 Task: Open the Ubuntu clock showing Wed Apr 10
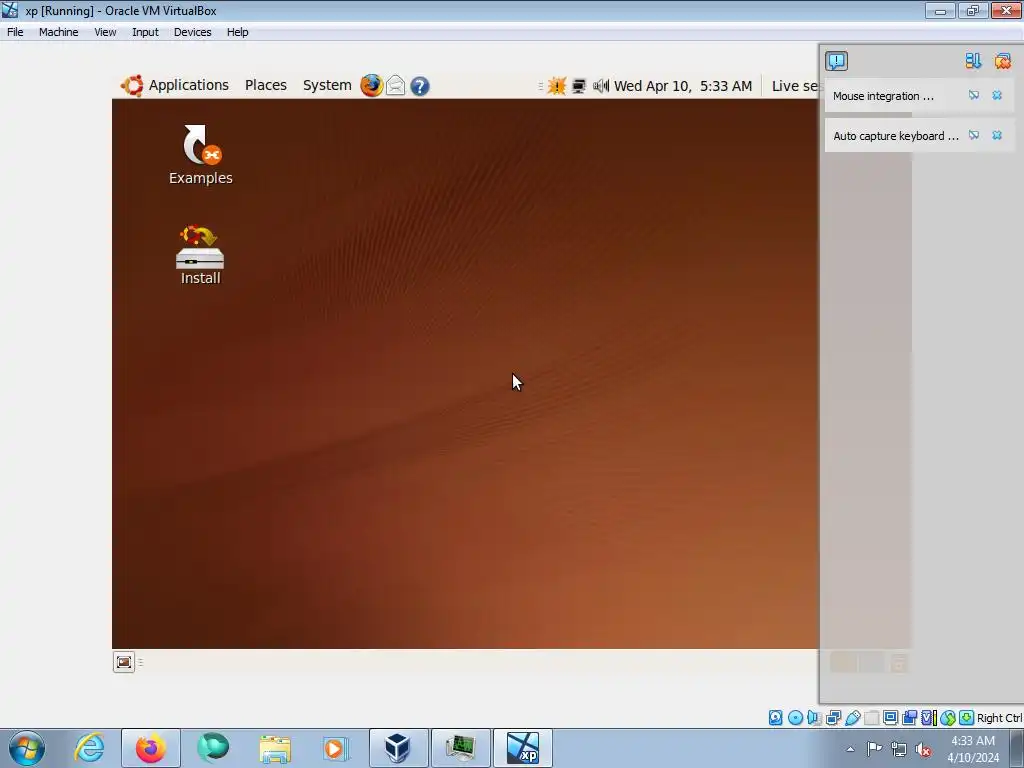[x=683, y=86]
